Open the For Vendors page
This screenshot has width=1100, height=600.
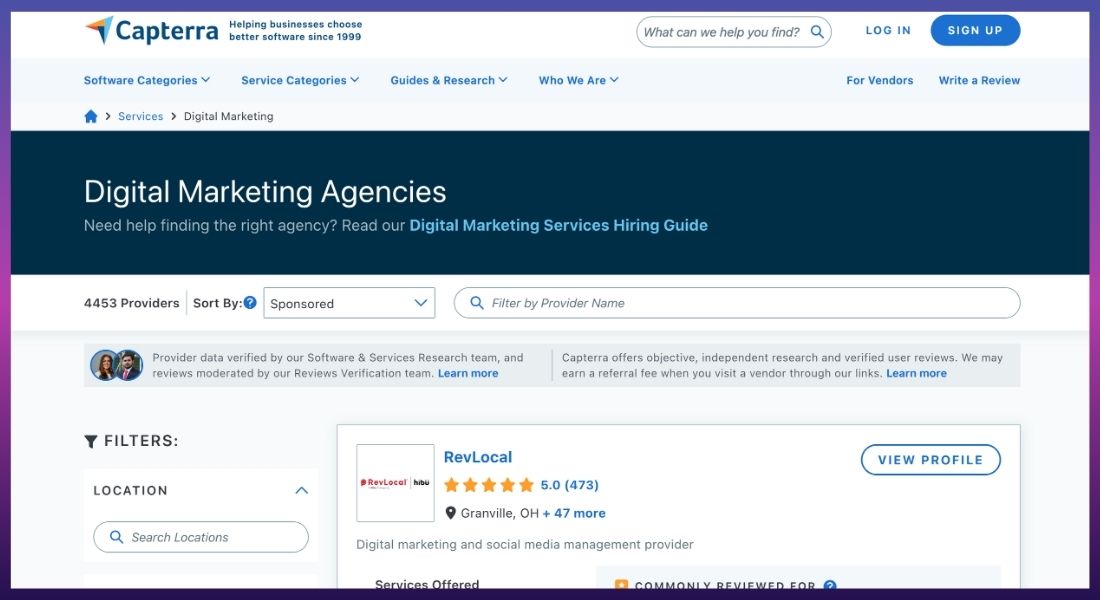pos(880,80)
